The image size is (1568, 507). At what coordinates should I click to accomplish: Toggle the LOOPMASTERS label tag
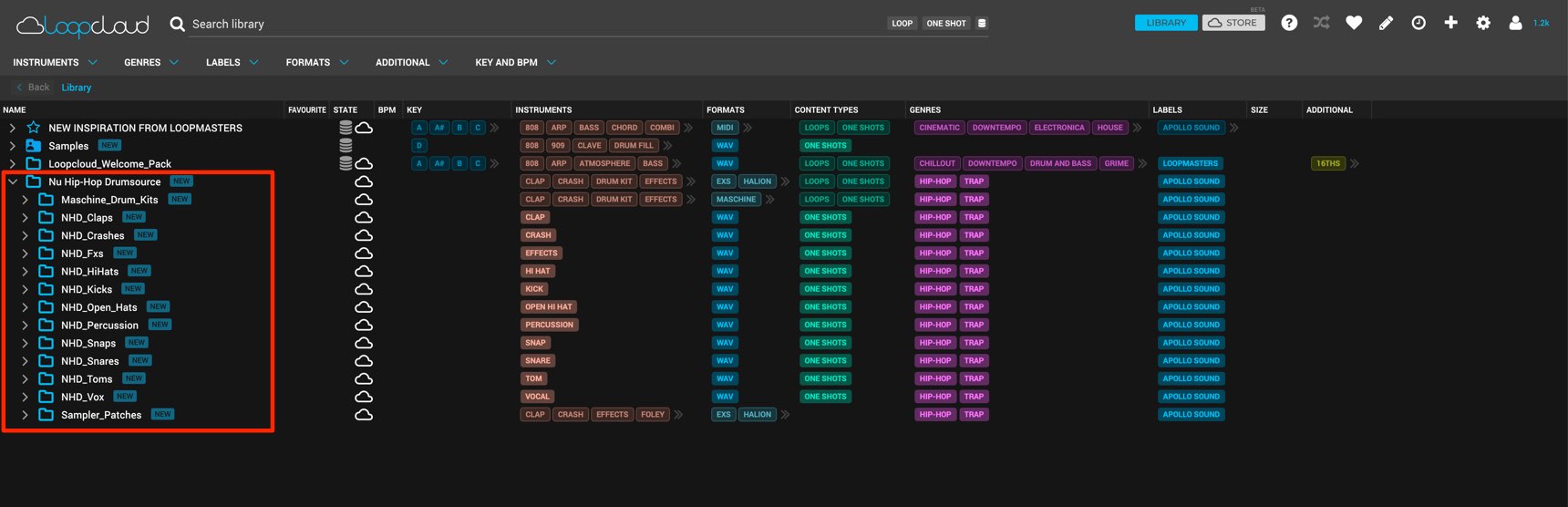click(x=1190, y=163)
